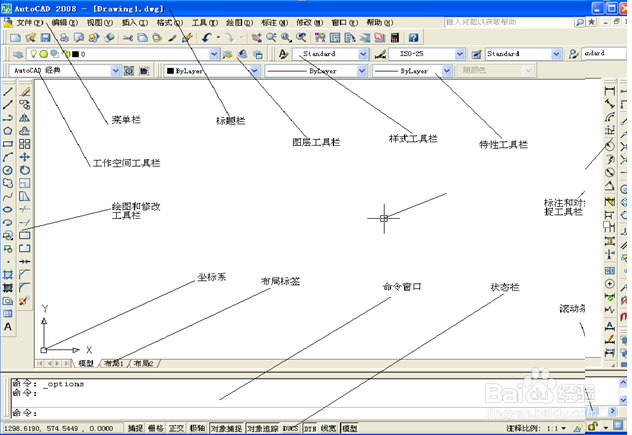Toggle 捕捉 (Snap) in status bar
Image resolution: width=632 pixels, height=435 pixels.
click(135, 428)
